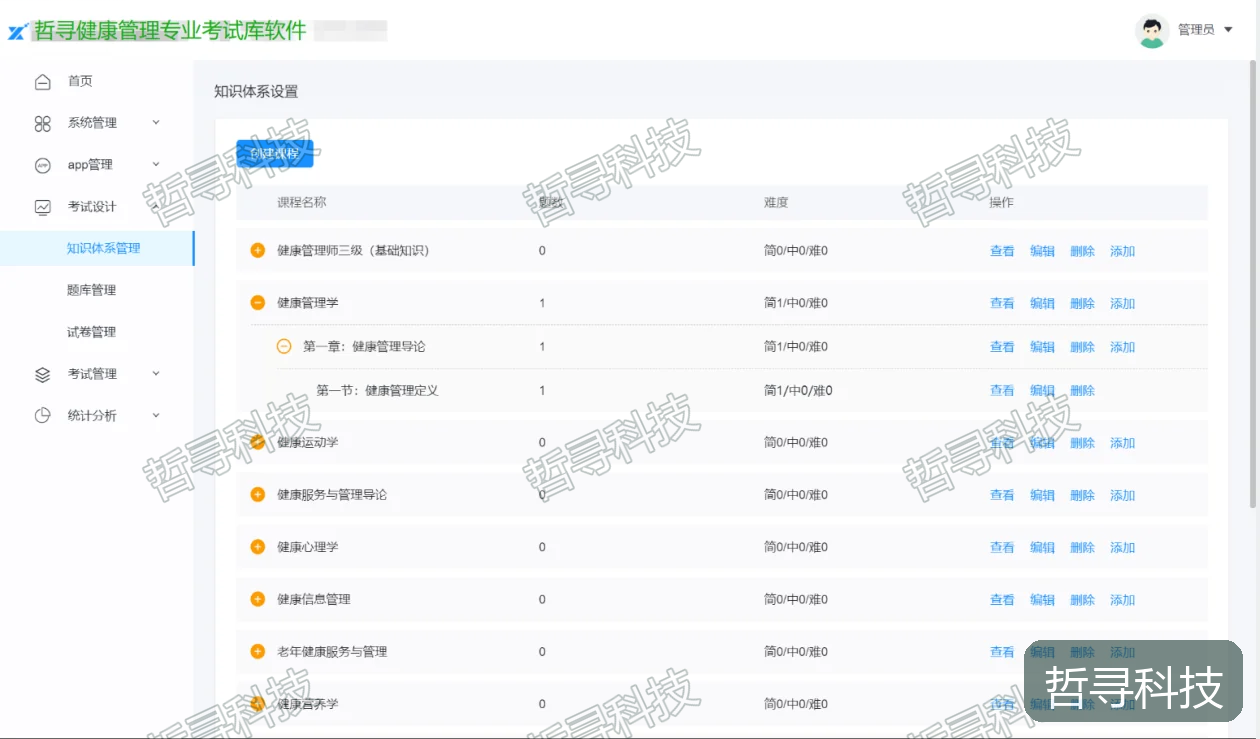Screen dimensions: 1260x739
Task: Click 查看 for 第一章：健康管理导论
Action: (x=1002, y=347)
